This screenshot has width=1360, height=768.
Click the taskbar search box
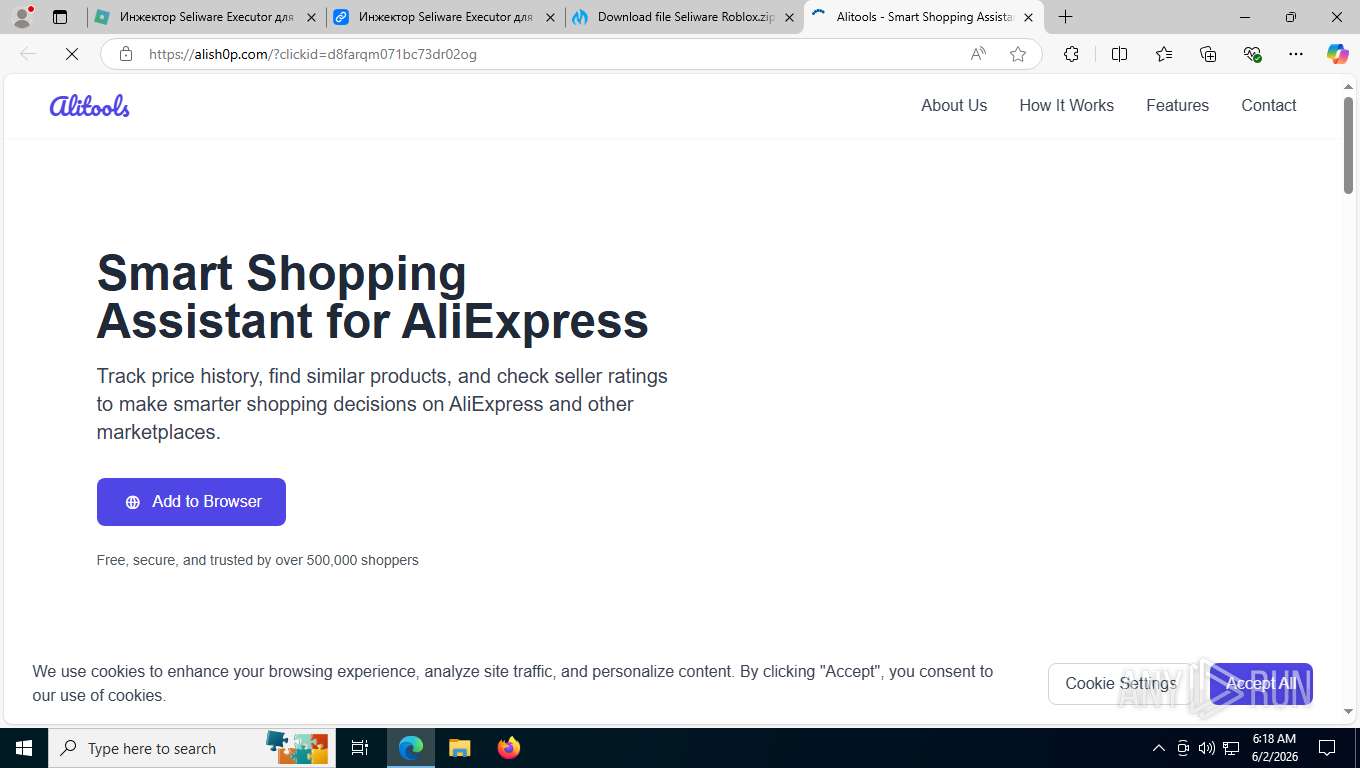click(190, 748)
